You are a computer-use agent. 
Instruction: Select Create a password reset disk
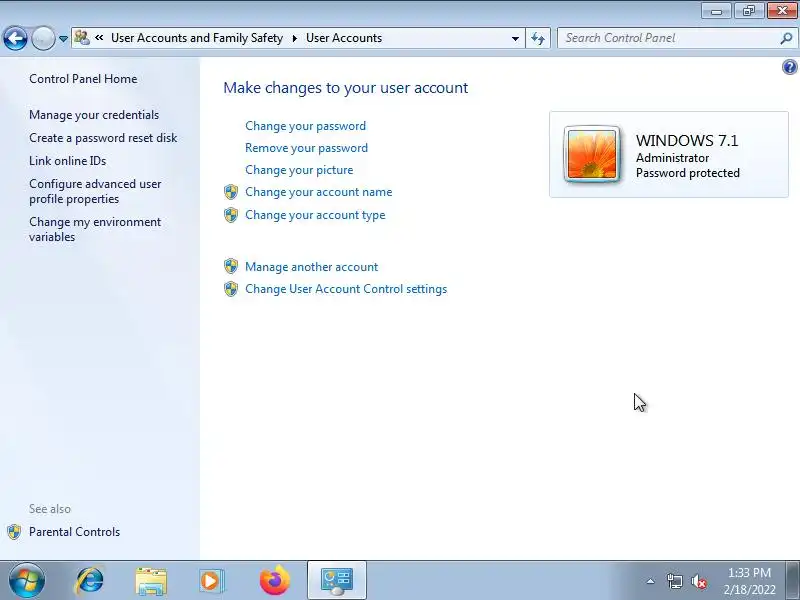(x=103, y=138)
